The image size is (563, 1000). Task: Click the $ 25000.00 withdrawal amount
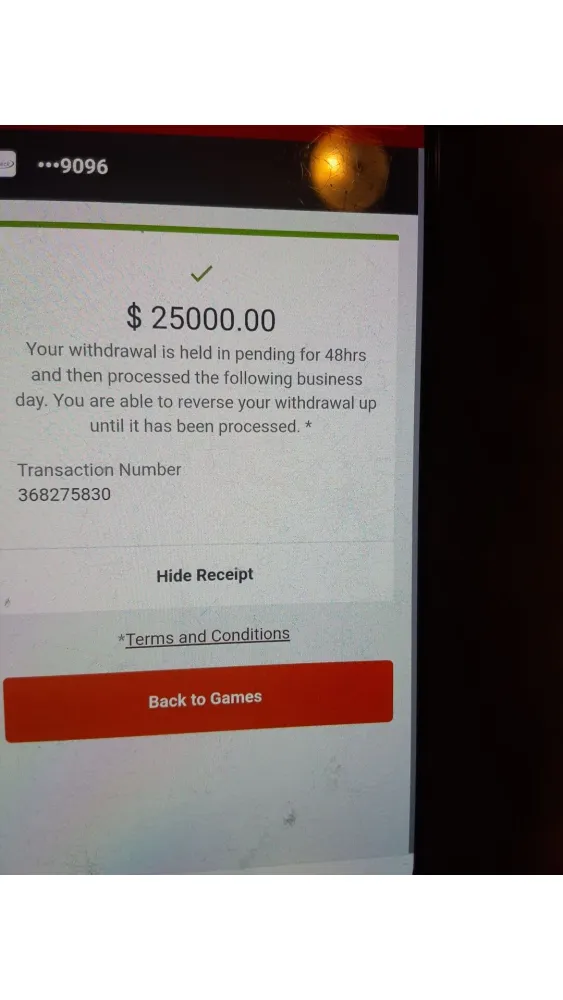click(201, 318)
